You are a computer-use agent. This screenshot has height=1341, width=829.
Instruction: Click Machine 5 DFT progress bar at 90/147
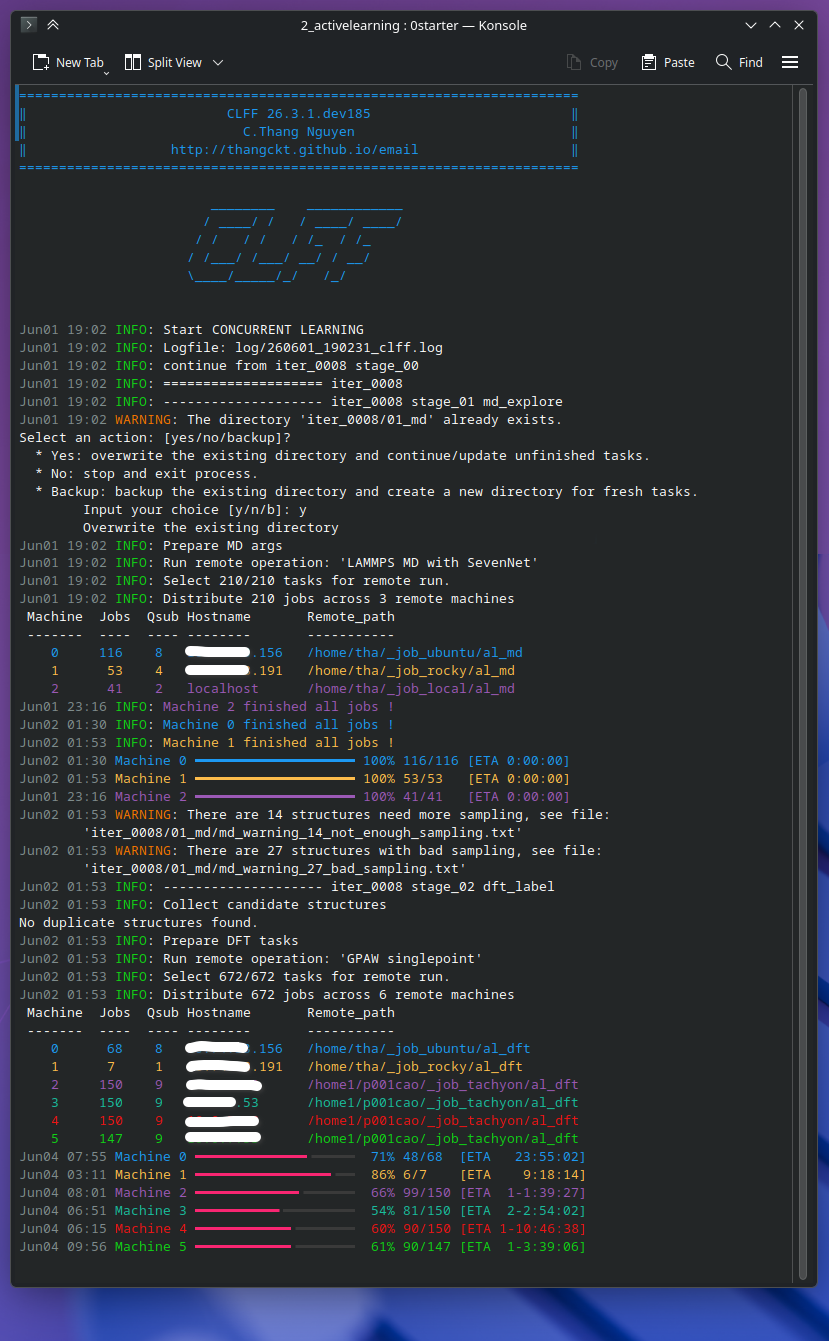[275, 1247]
